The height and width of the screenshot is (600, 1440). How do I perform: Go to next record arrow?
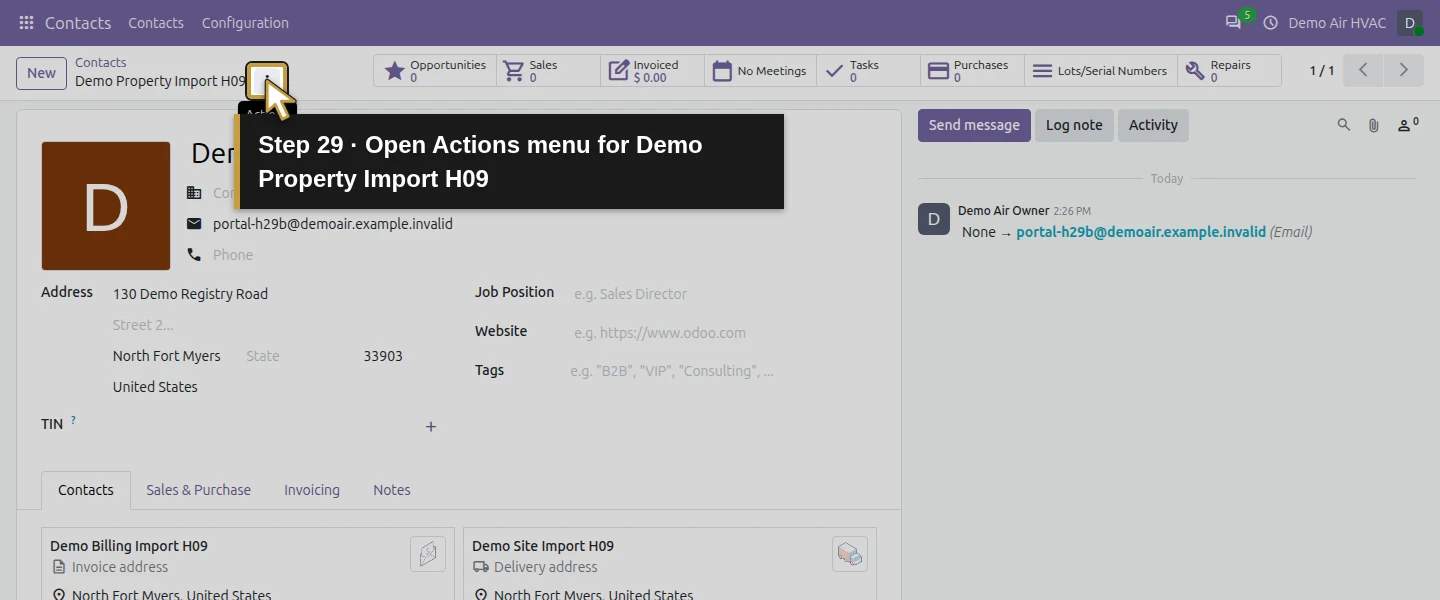click(1403, 70)
